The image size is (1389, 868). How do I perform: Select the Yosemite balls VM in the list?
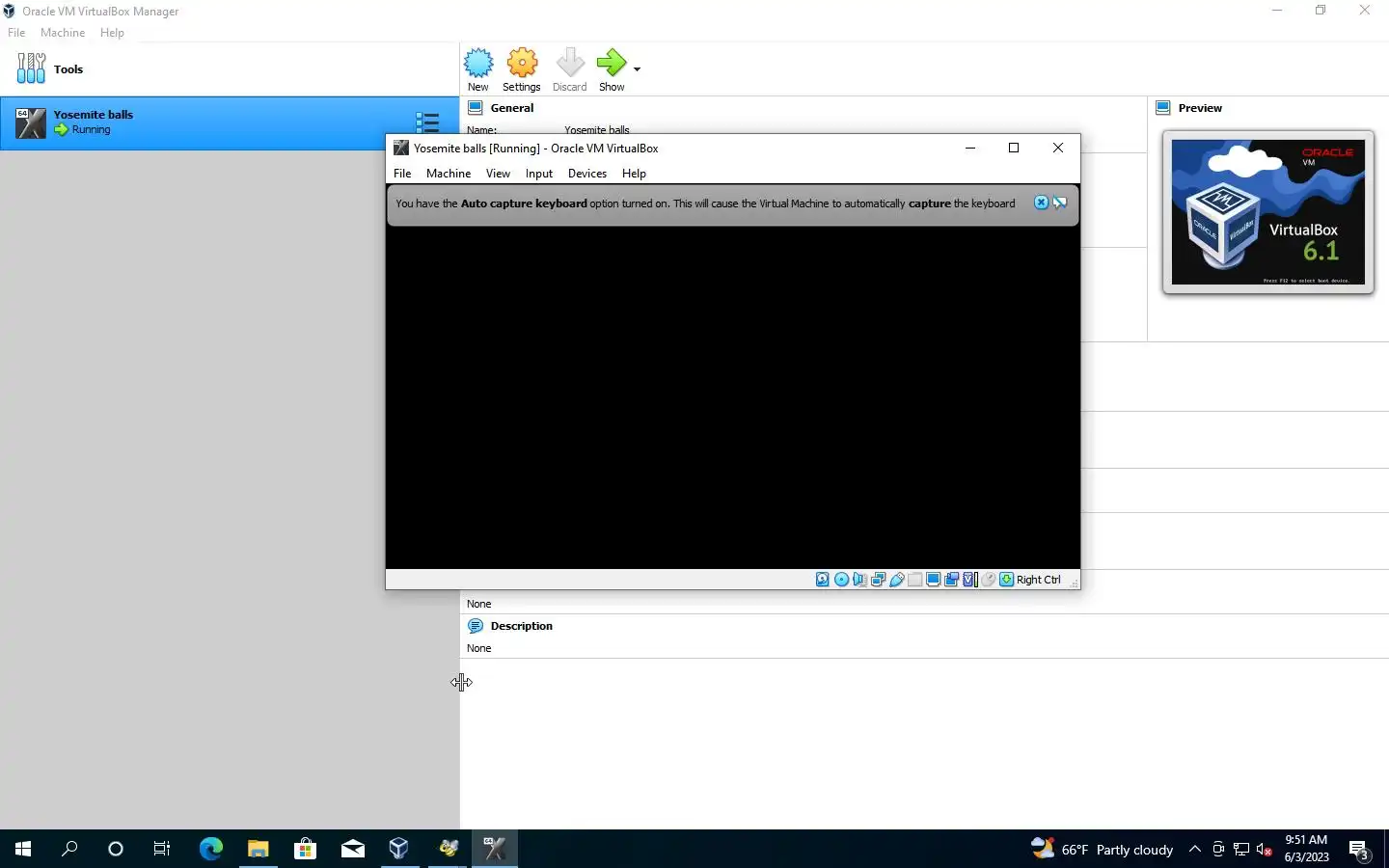coord(230,122)
